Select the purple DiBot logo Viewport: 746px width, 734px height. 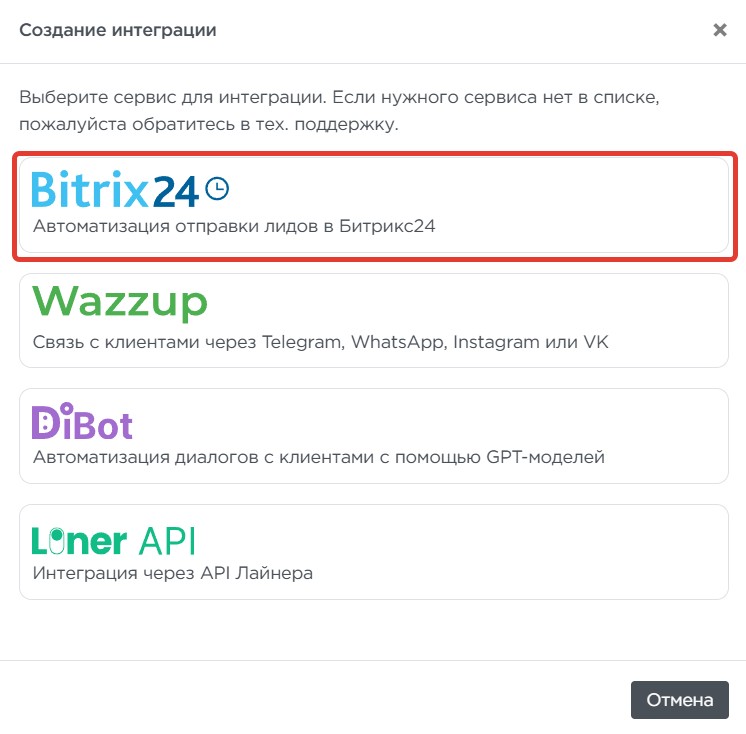click(x=82, y=423)
